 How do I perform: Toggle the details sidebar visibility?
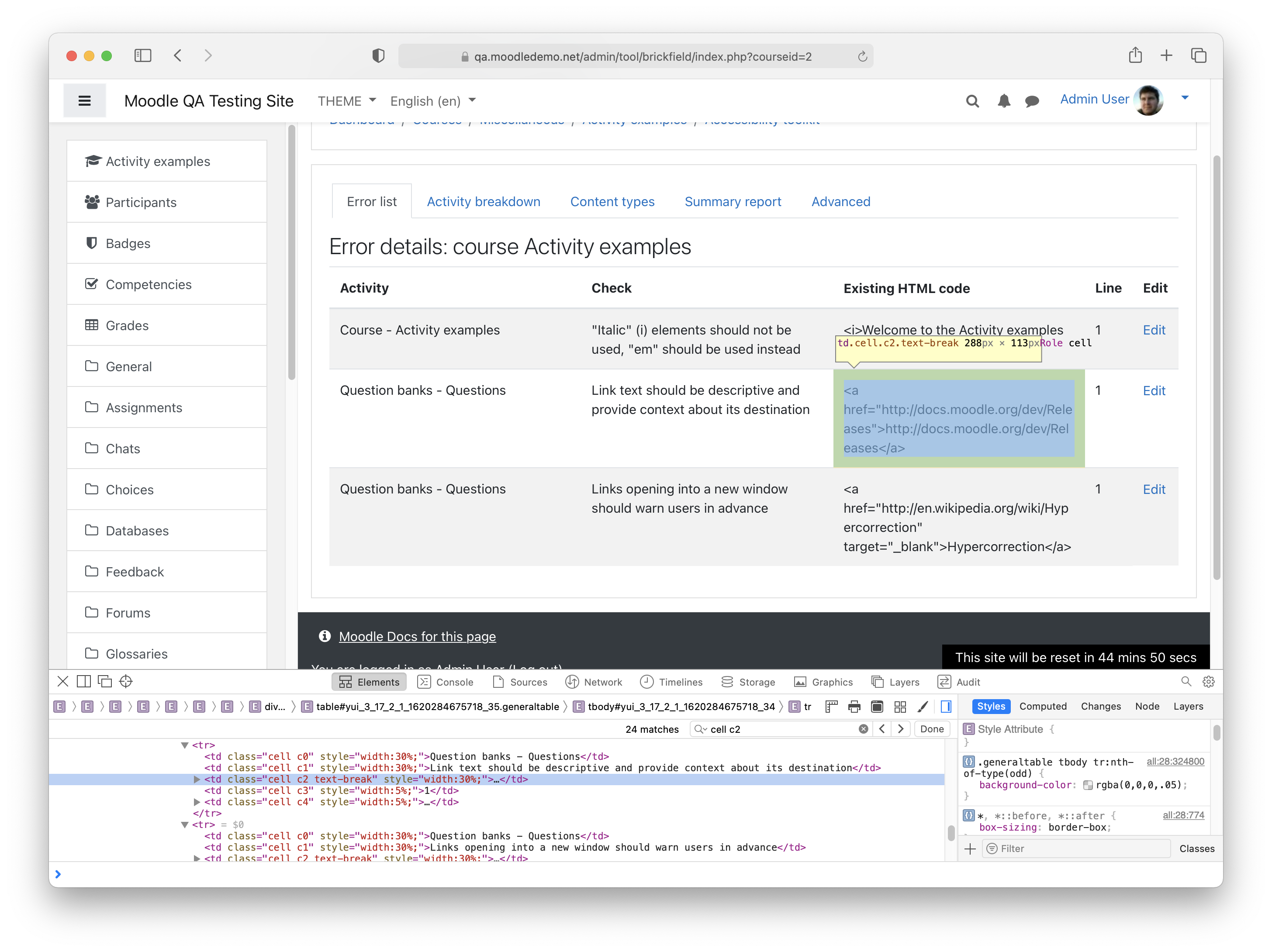(946, 707)
